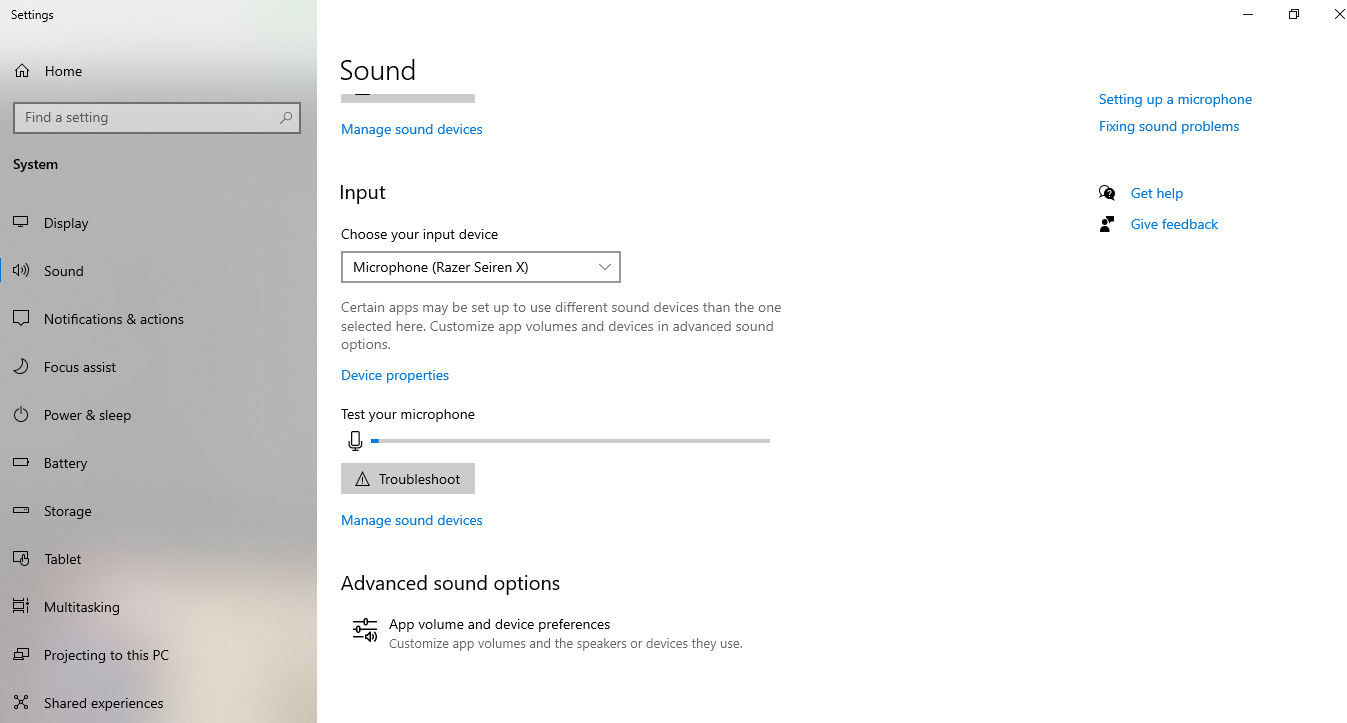Click the Get help link
1347x723 pixels.
click(x=1157, y=193)
